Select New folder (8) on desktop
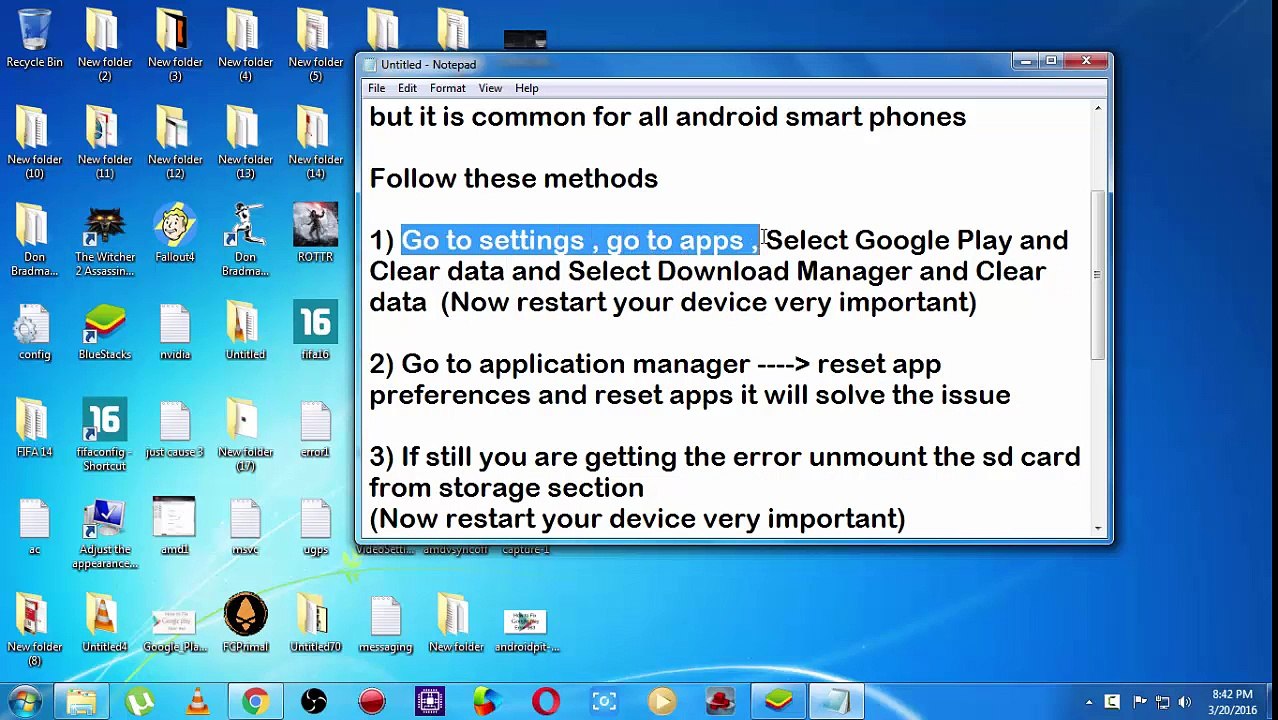The height and width of the screenshot is (720, 1278). (x=34, y=631)
